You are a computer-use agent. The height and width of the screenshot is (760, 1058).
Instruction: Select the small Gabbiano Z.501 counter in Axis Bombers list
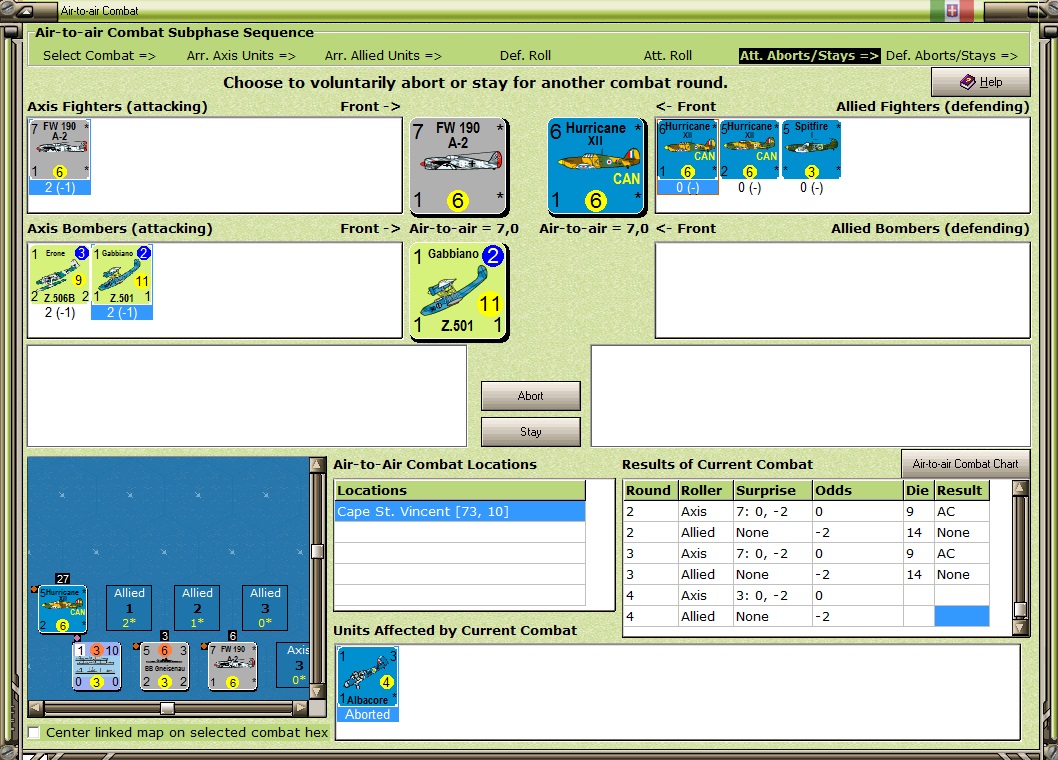(x=121, y=274)
